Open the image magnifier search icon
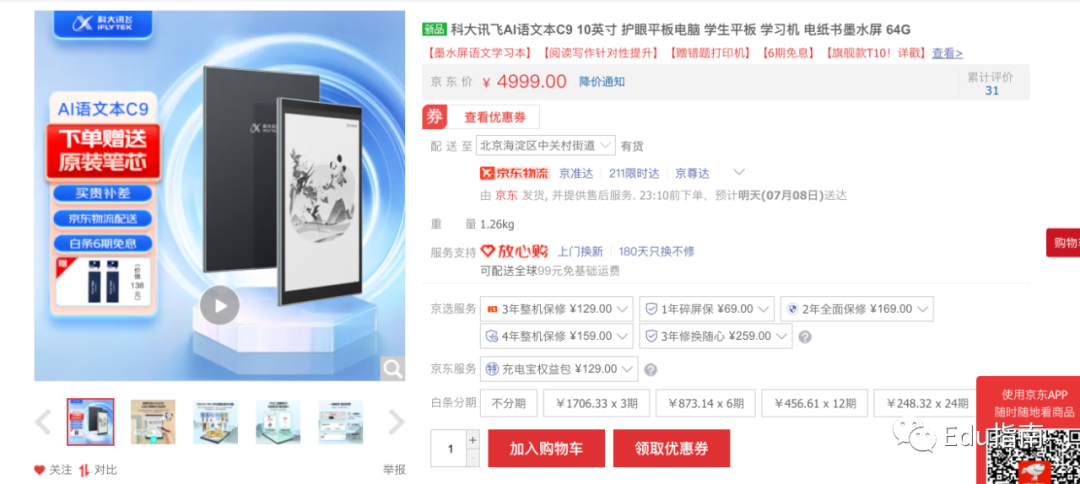The width and height of the screenshot is (1080, 484). tap(393, 369)
